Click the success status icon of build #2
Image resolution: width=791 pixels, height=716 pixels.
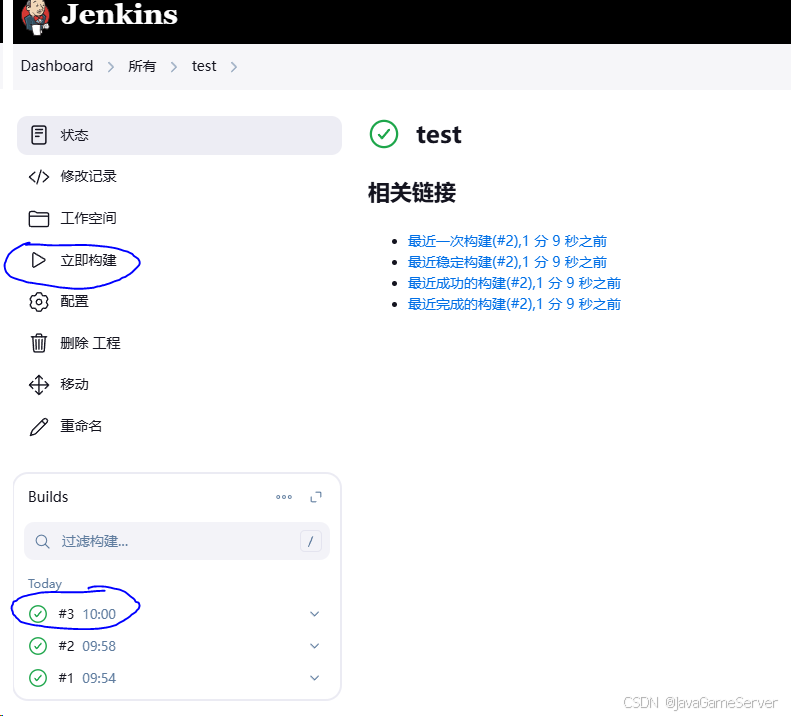(38, 646)
